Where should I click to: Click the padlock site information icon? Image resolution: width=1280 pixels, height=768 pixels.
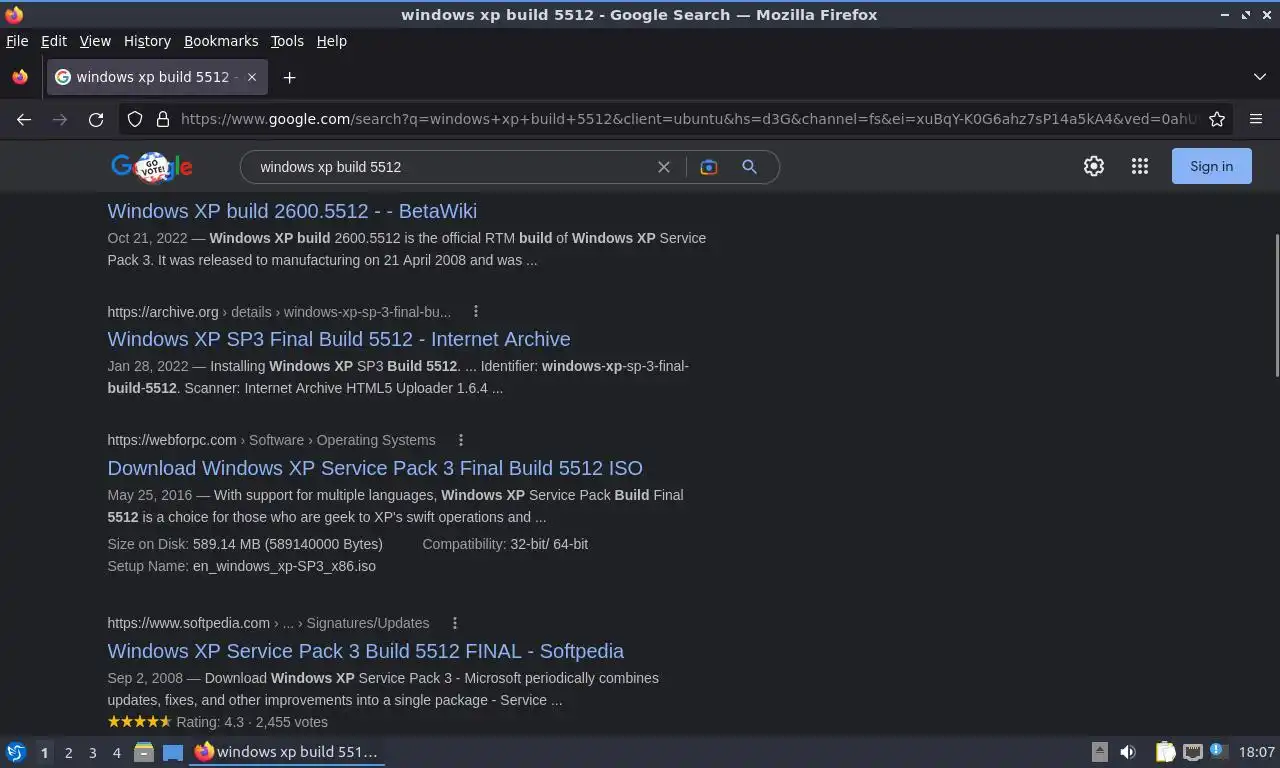[163, 119]
